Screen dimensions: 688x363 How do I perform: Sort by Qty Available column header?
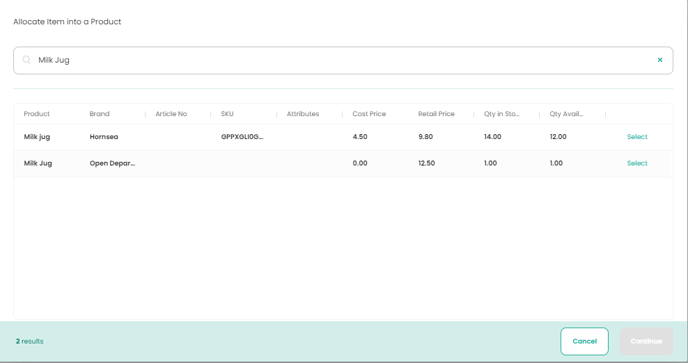566,114
